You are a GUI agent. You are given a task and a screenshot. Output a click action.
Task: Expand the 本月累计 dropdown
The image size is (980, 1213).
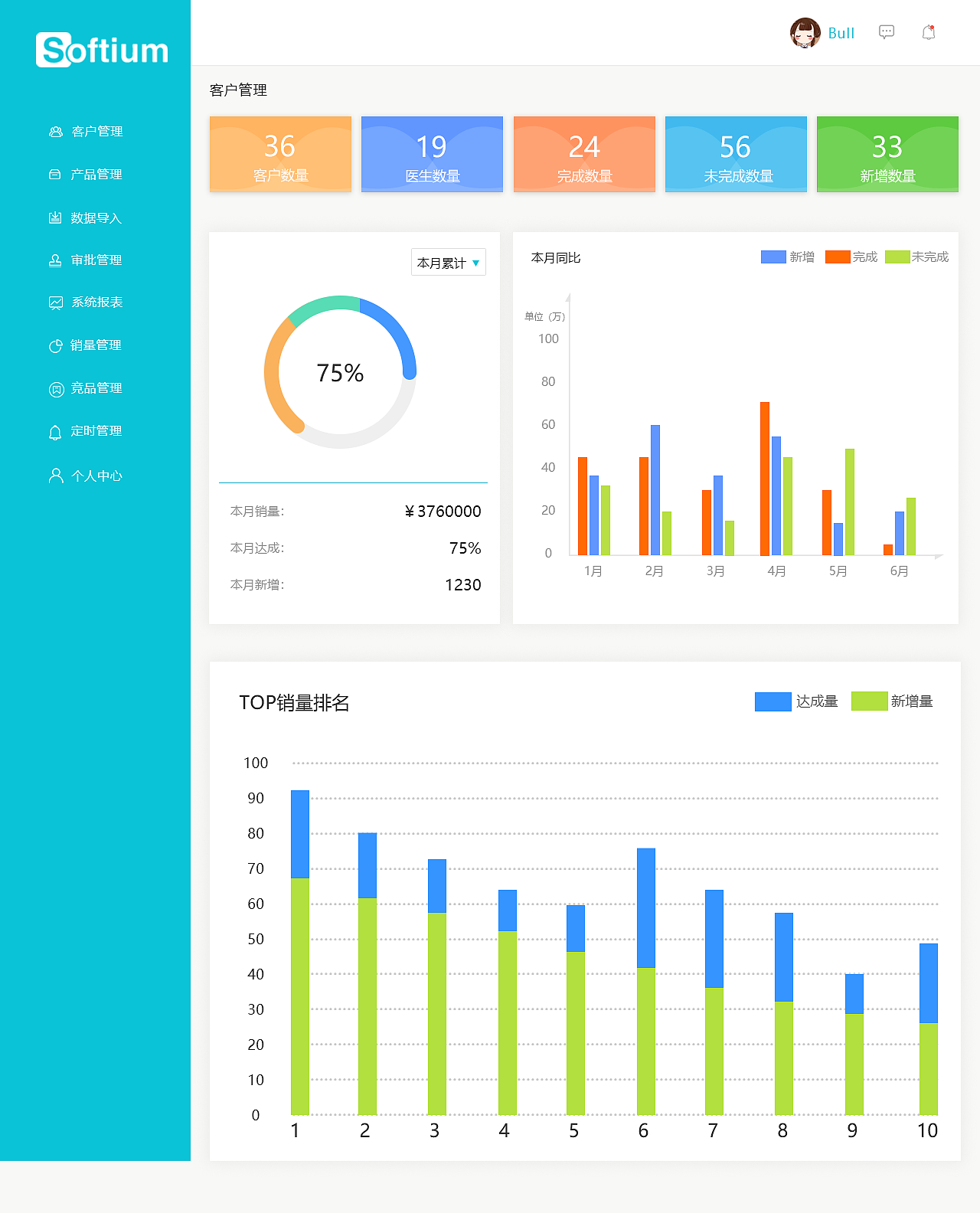point(449,263)
